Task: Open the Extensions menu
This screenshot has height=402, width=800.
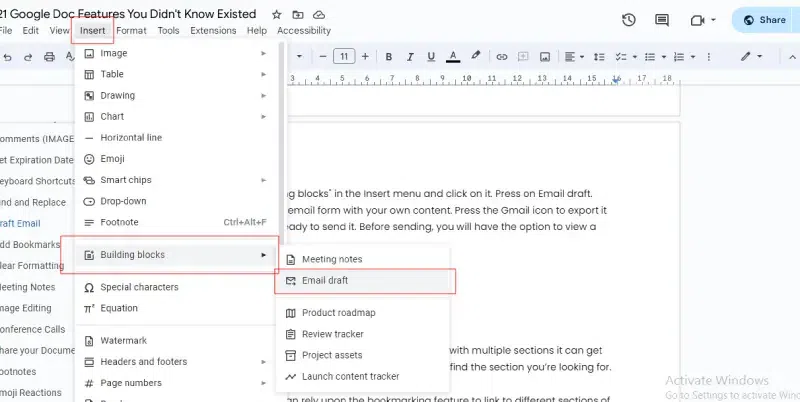Action: point(213,31)
